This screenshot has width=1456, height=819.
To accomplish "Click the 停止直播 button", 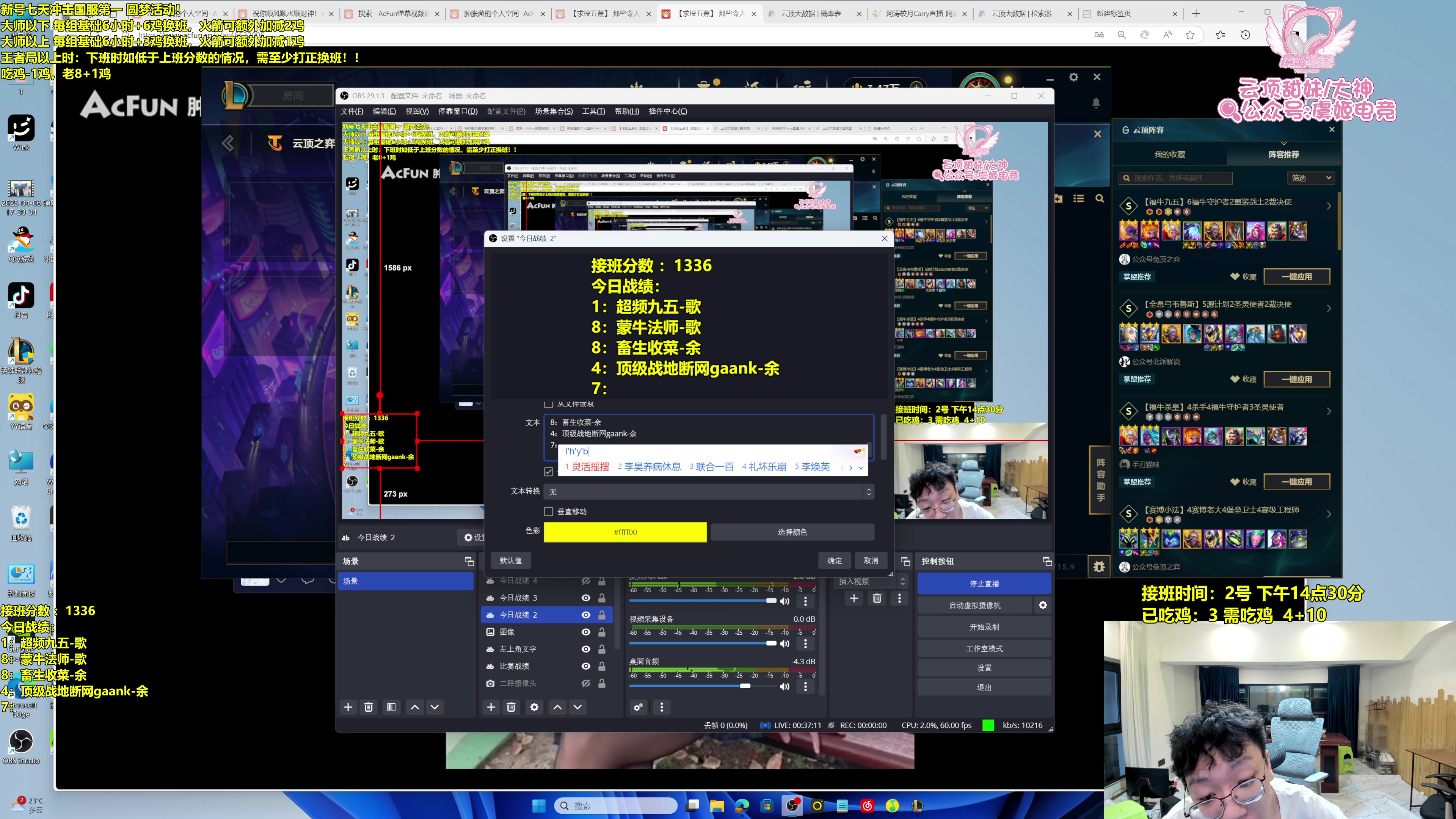I will tap(984, 584).
